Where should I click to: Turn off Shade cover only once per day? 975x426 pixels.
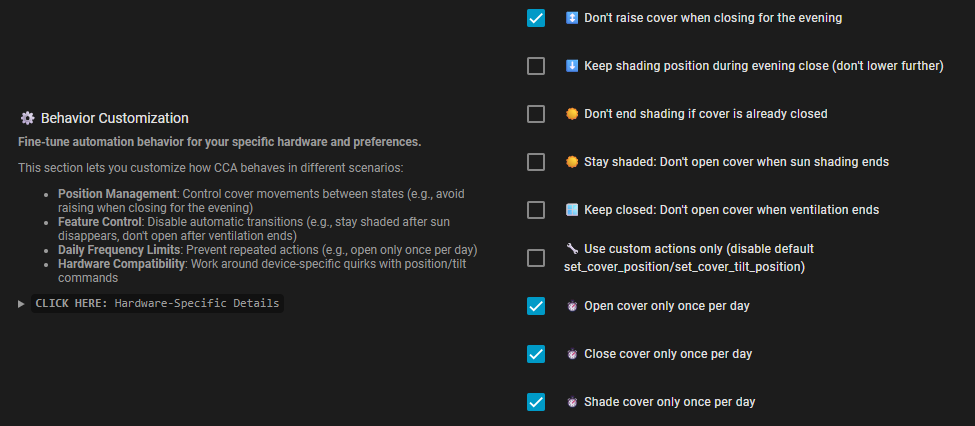click(x=536, y=402)
